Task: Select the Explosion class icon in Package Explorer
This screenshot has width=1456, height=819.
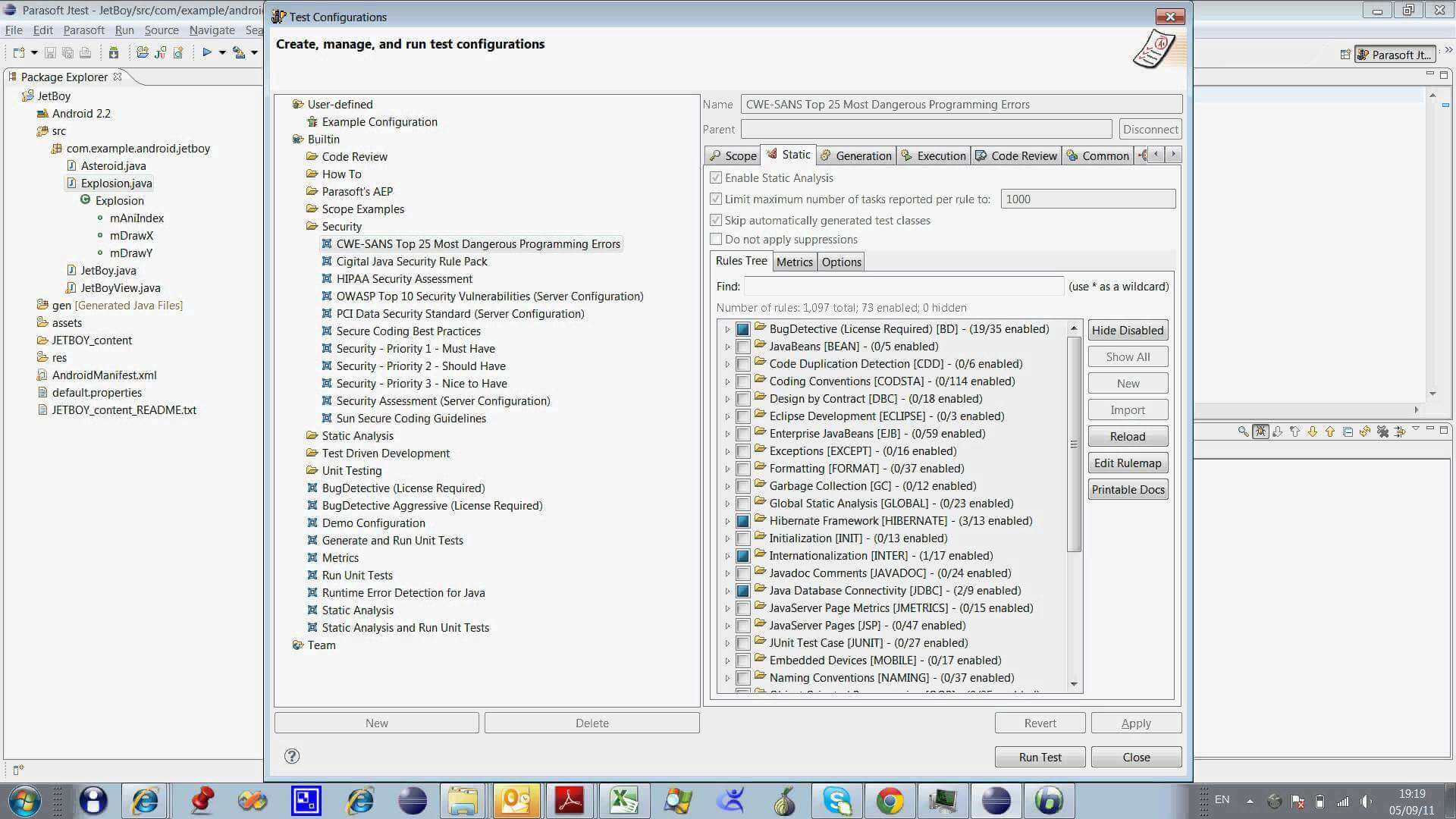Action: (86, 200)
